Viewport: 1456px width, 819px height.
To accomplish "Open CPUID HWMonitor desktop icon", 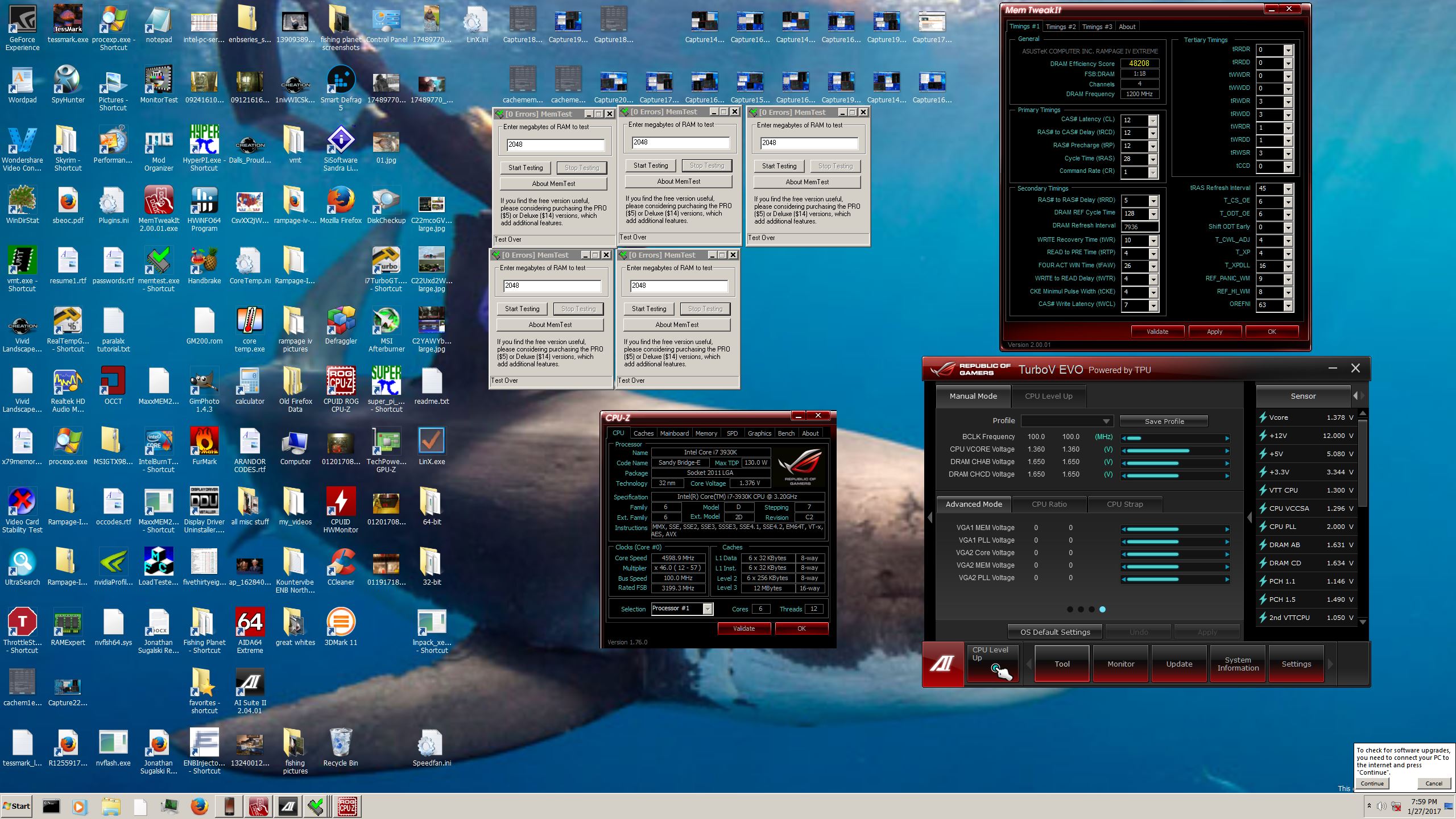I will (x=341, y=510).
